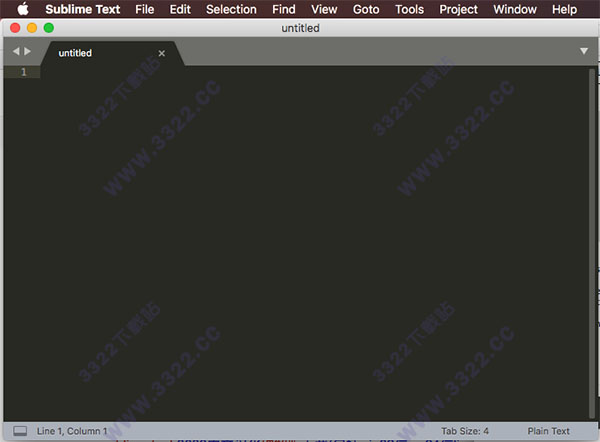Select the untitled tab
Image resolution: width=600 pixels, height=442 pixels.
(111, 53)
